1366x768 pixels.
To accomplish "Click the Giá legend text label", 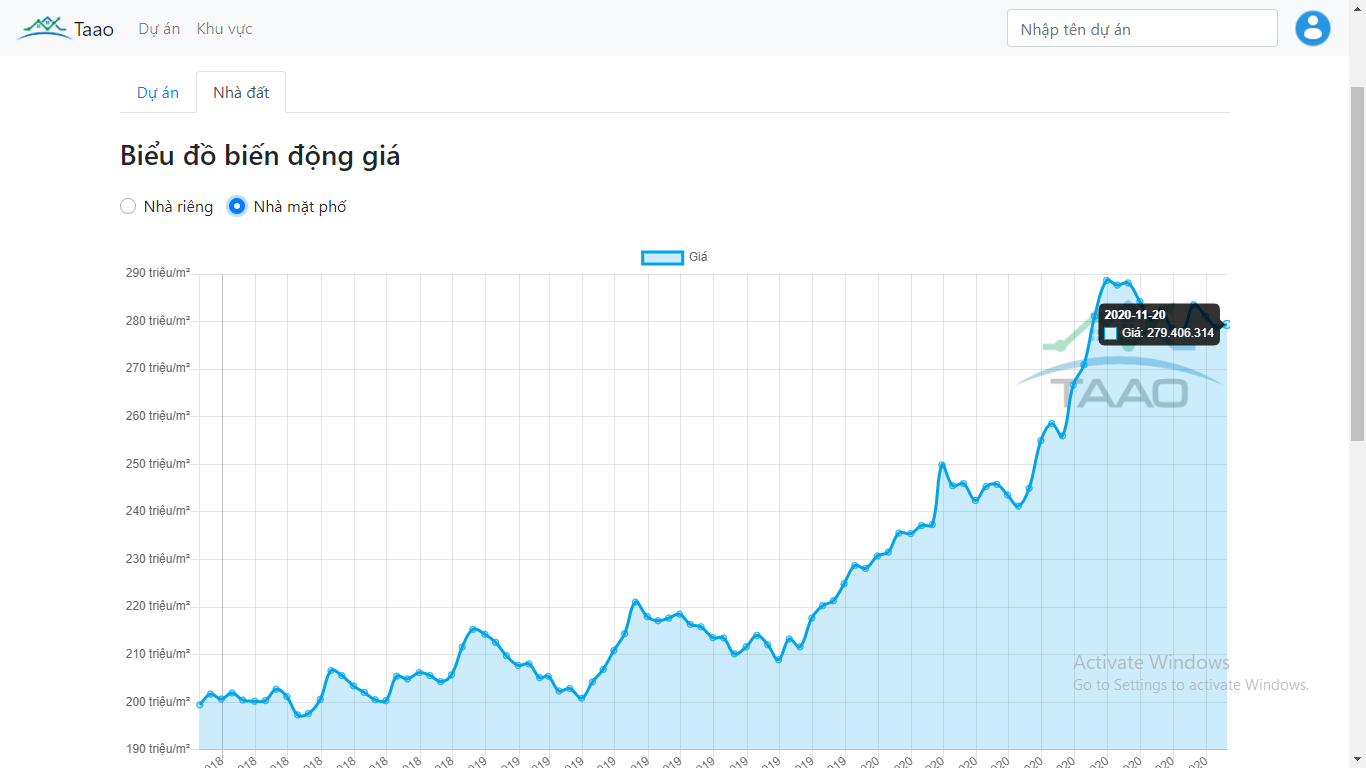I will click(698, 257).
